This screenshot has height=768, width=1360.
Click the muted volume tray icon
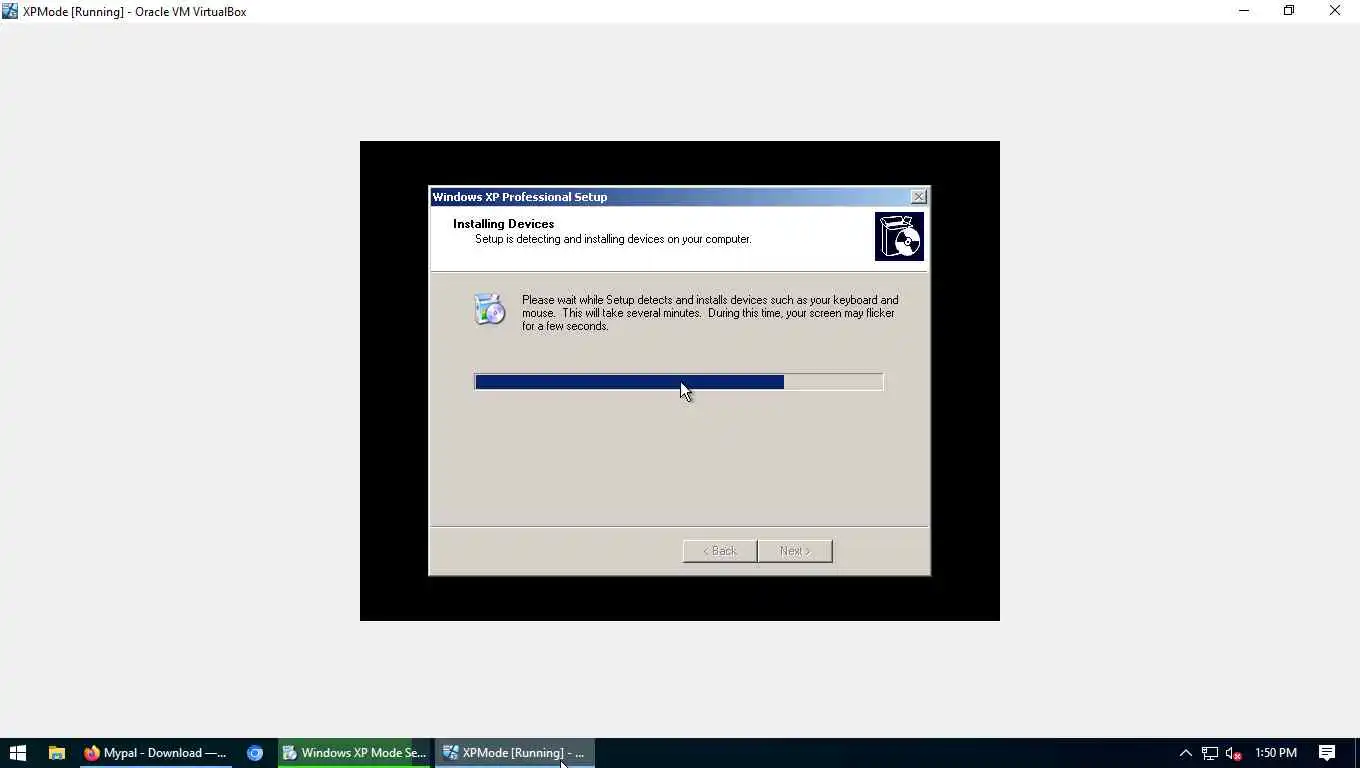pos(1234,753)
